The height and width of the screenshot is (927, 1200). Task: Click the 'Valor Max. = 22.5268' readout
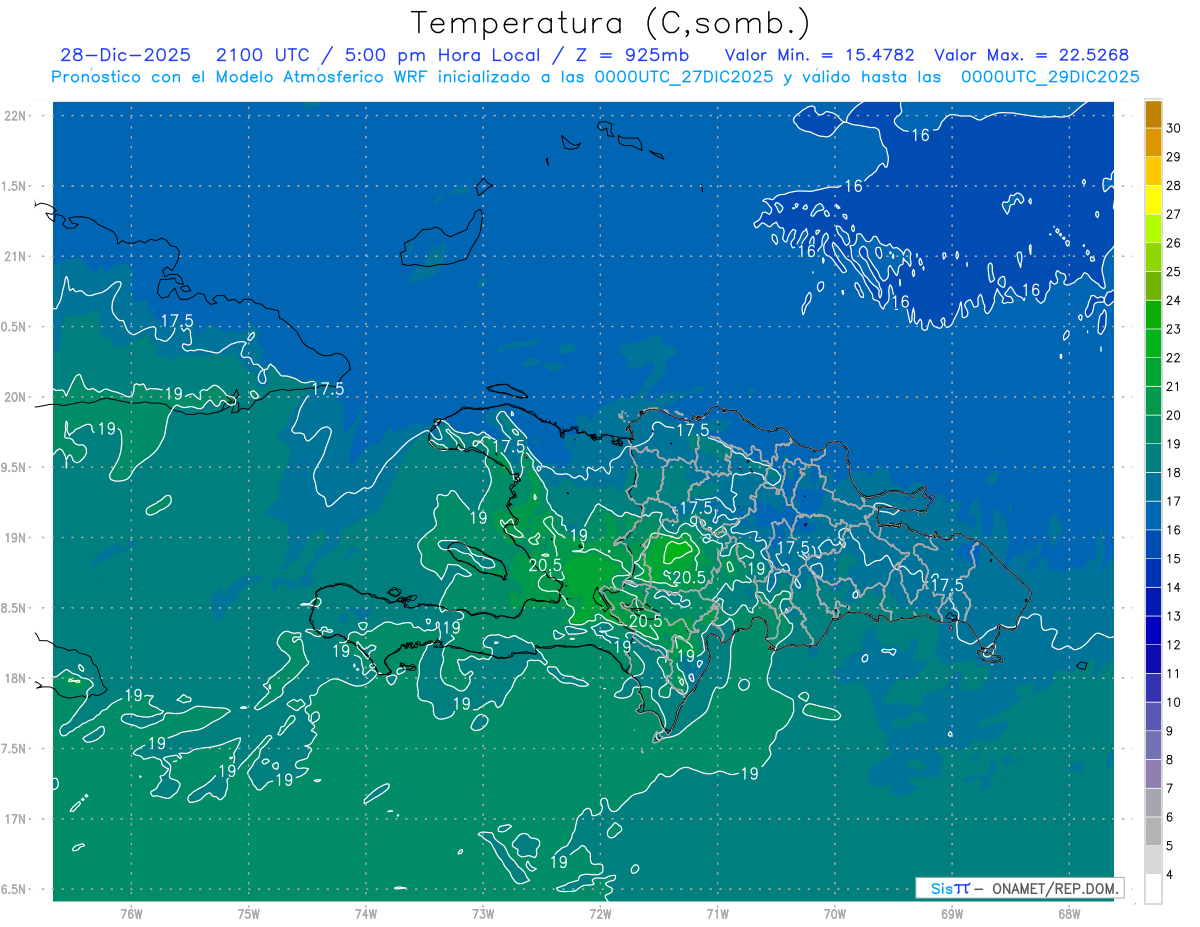tap(1032, 55)
